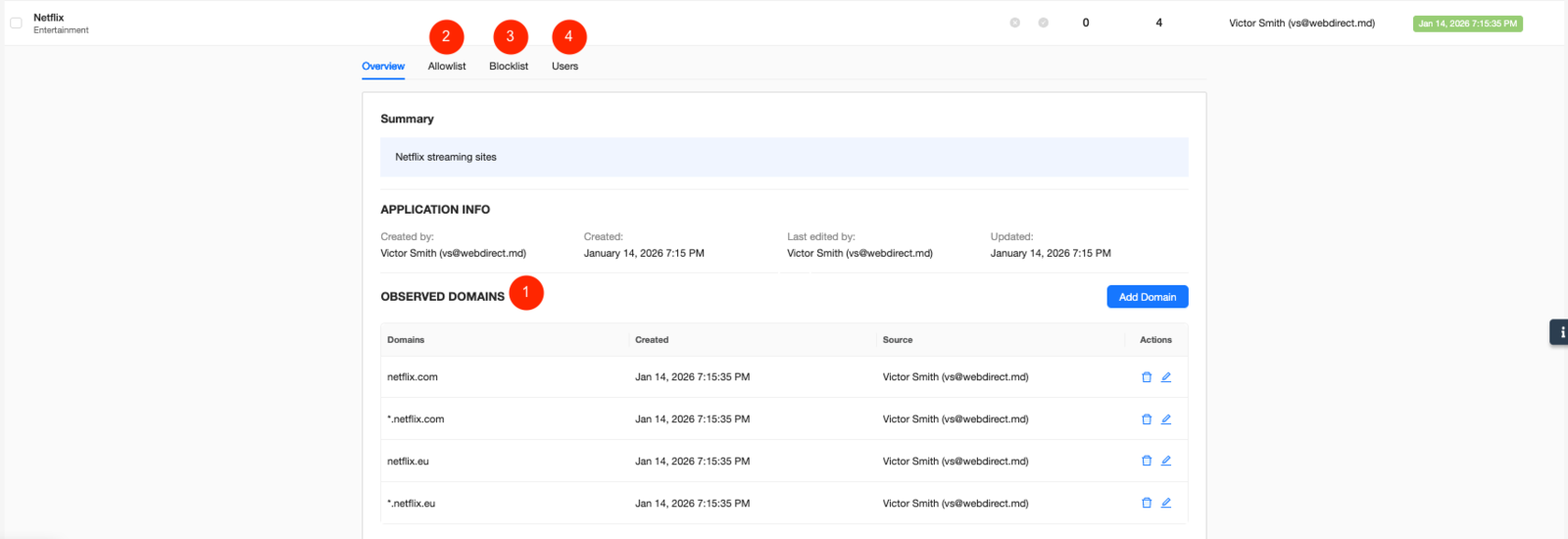
Task: Edit the *.netflix.com domain entry
Action: coord(1166,419)
